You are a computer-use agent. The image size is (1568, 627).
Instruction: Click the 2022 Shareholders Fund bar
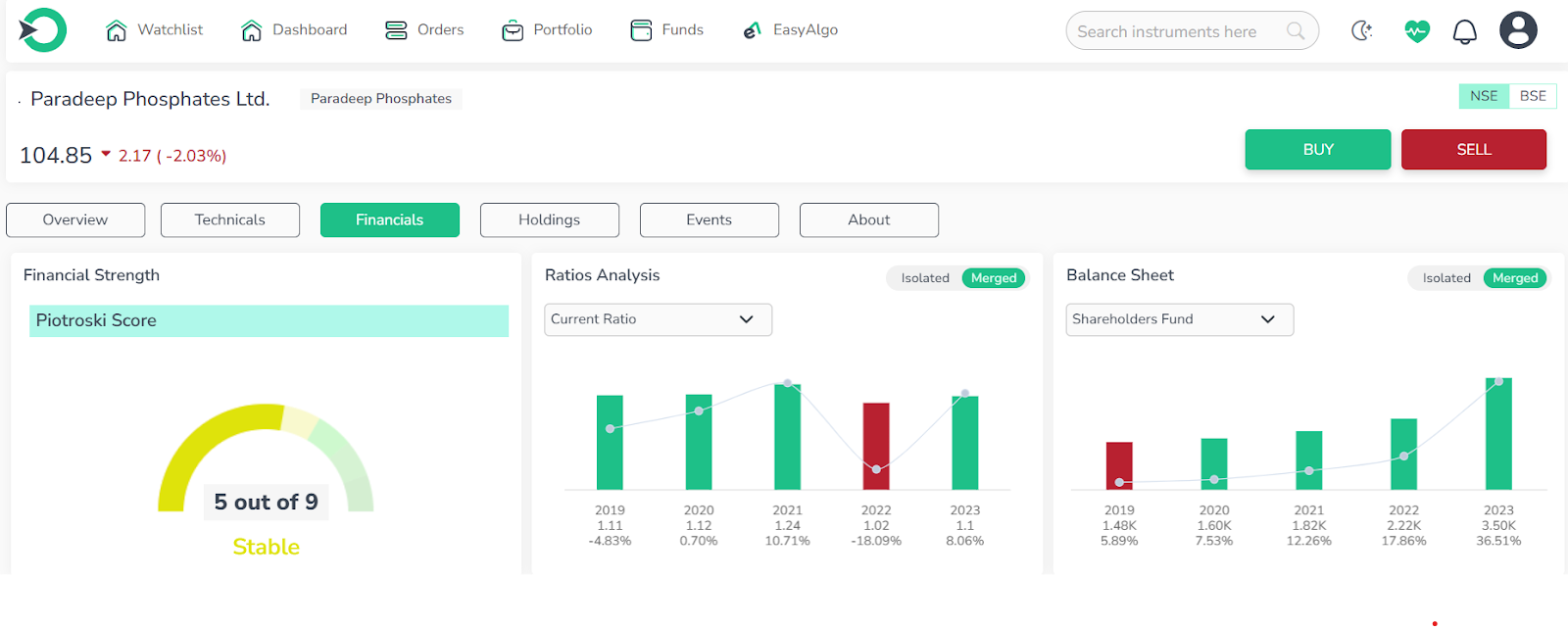pyautogui.click(x=1404, y=455)
